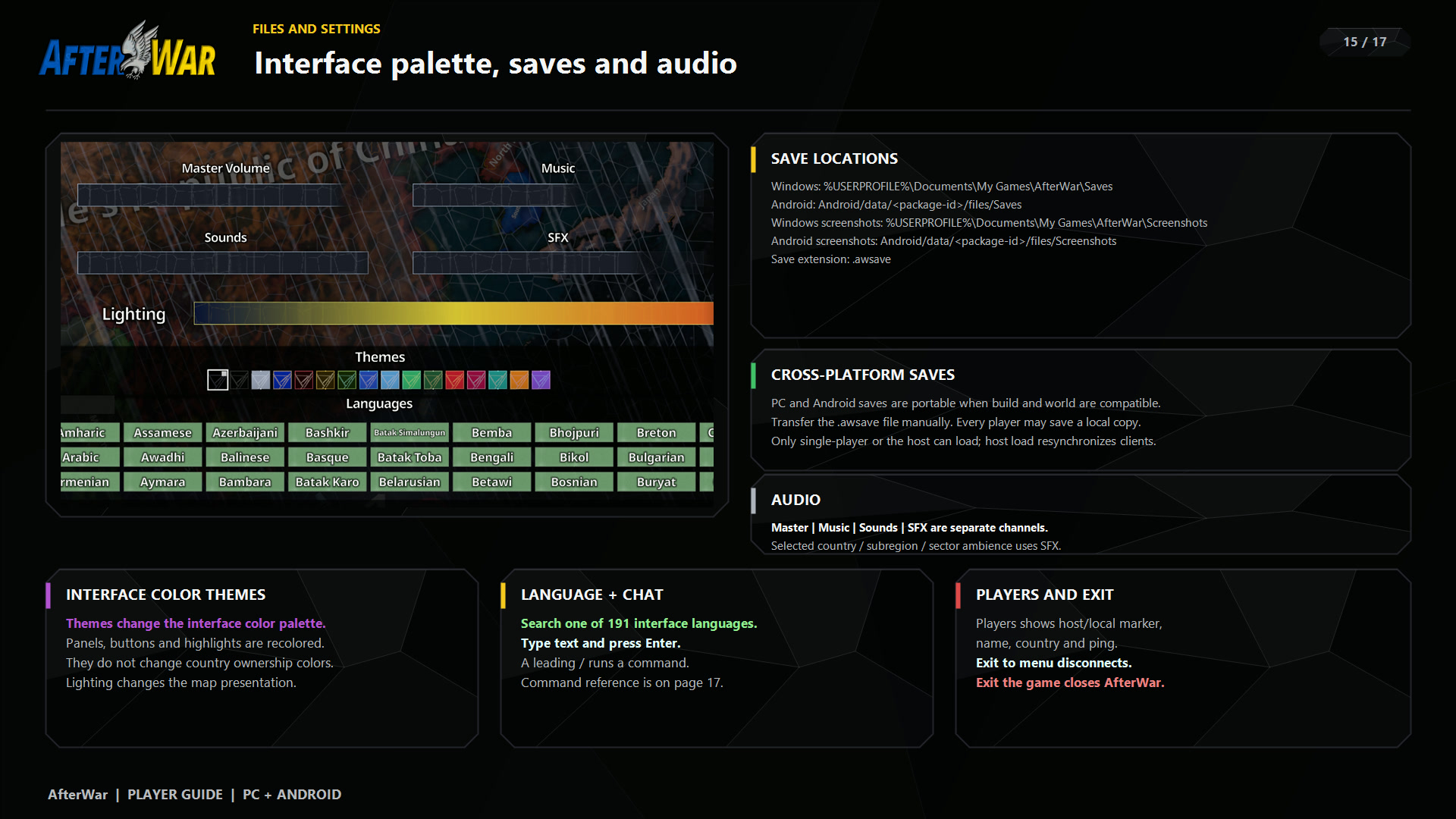Set language to Awadhi
Screen dimensions: 1456x819
pyautogui.click(x=163, y=457)
